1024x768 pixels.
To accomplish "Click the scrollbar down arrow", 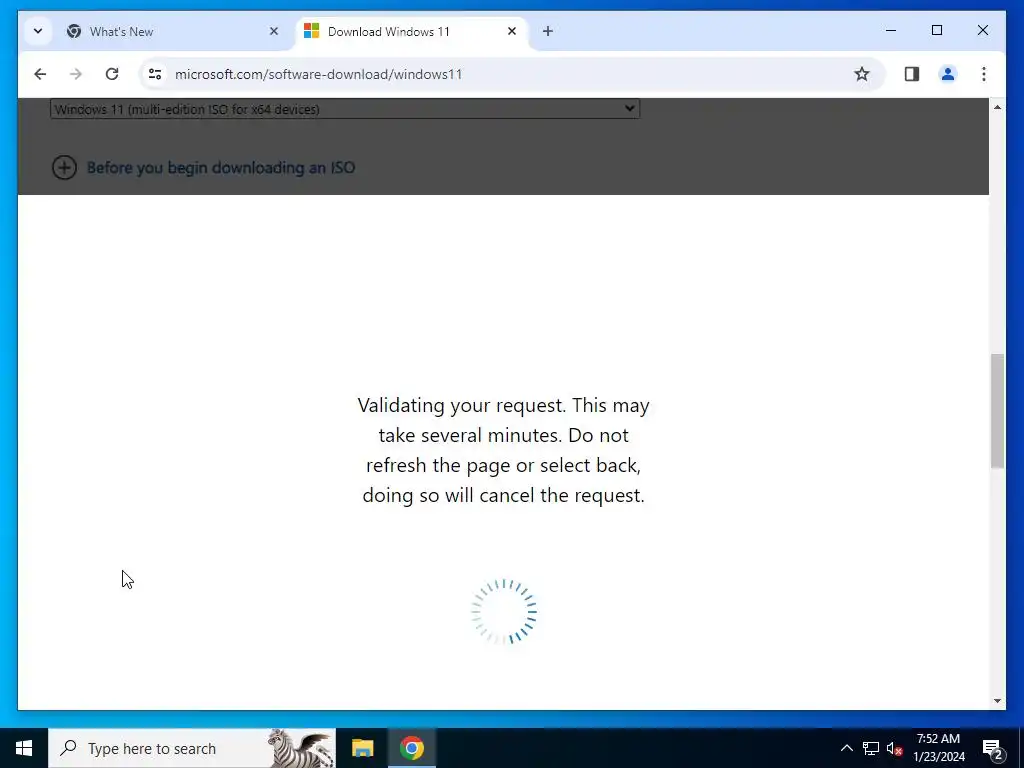I will point(997,701).
